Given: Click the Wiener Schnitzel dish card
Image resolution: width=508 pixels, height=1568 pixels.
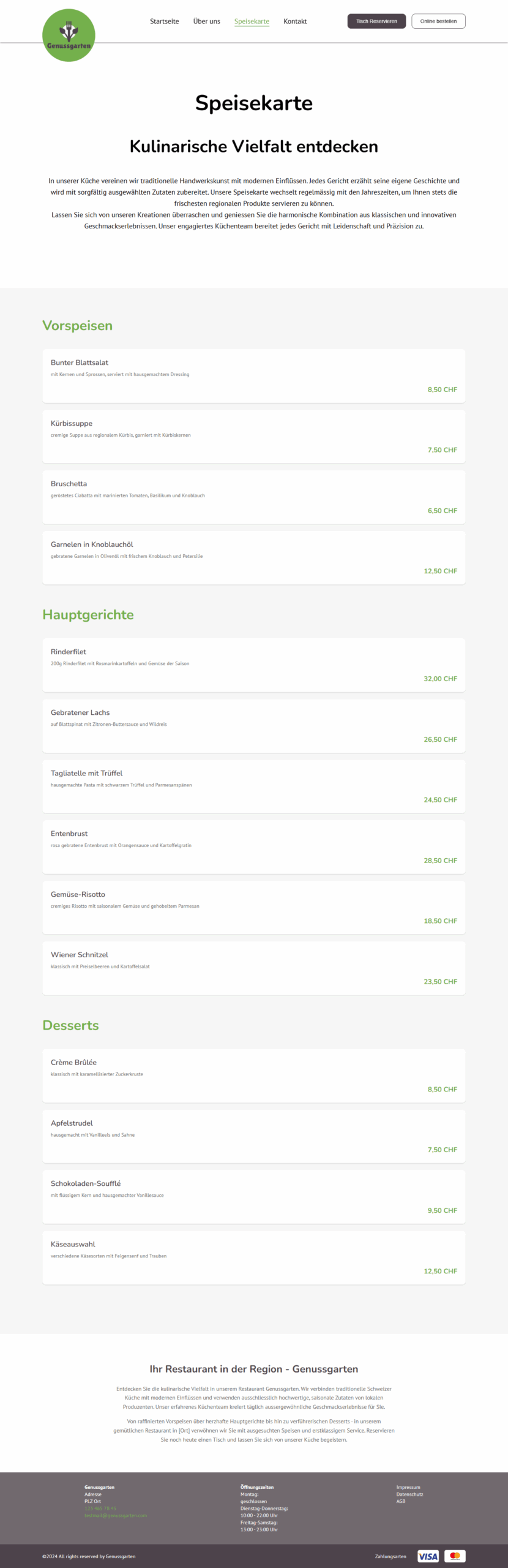Looking at the screenshot, I should pos(253,968).
